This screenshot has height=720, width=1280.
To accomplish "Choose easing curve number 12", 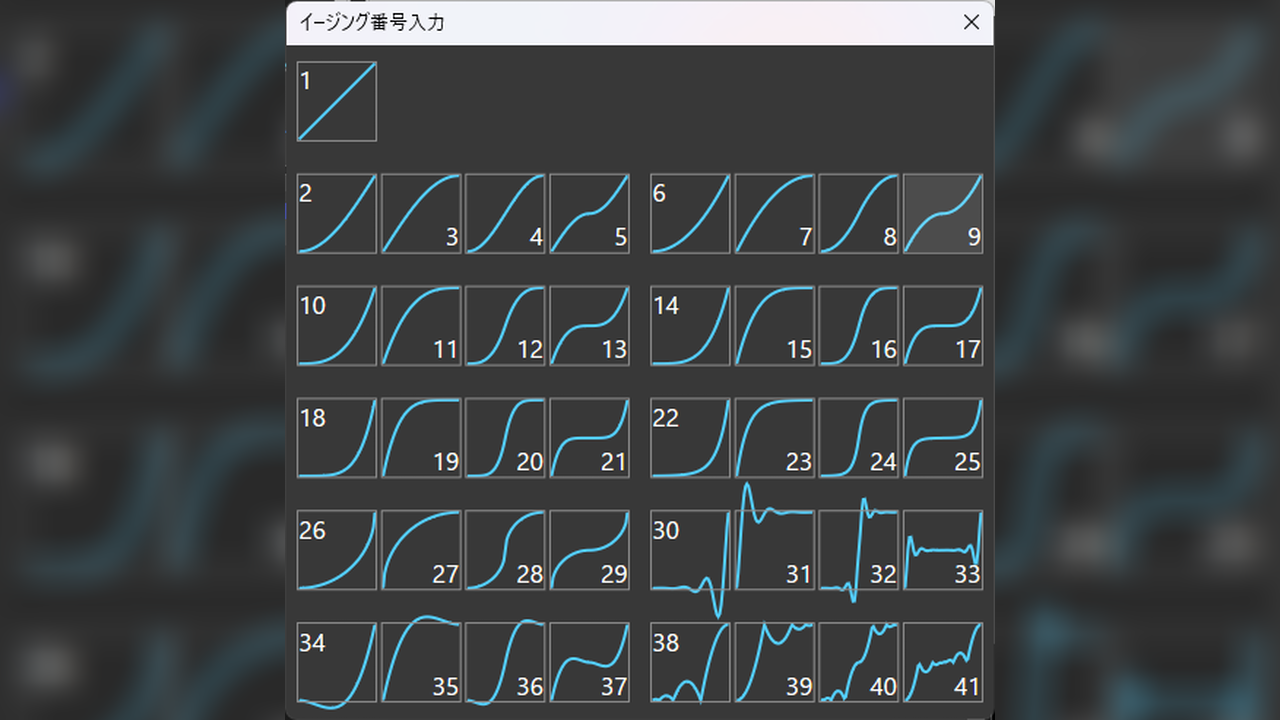I will coord(505,325).
